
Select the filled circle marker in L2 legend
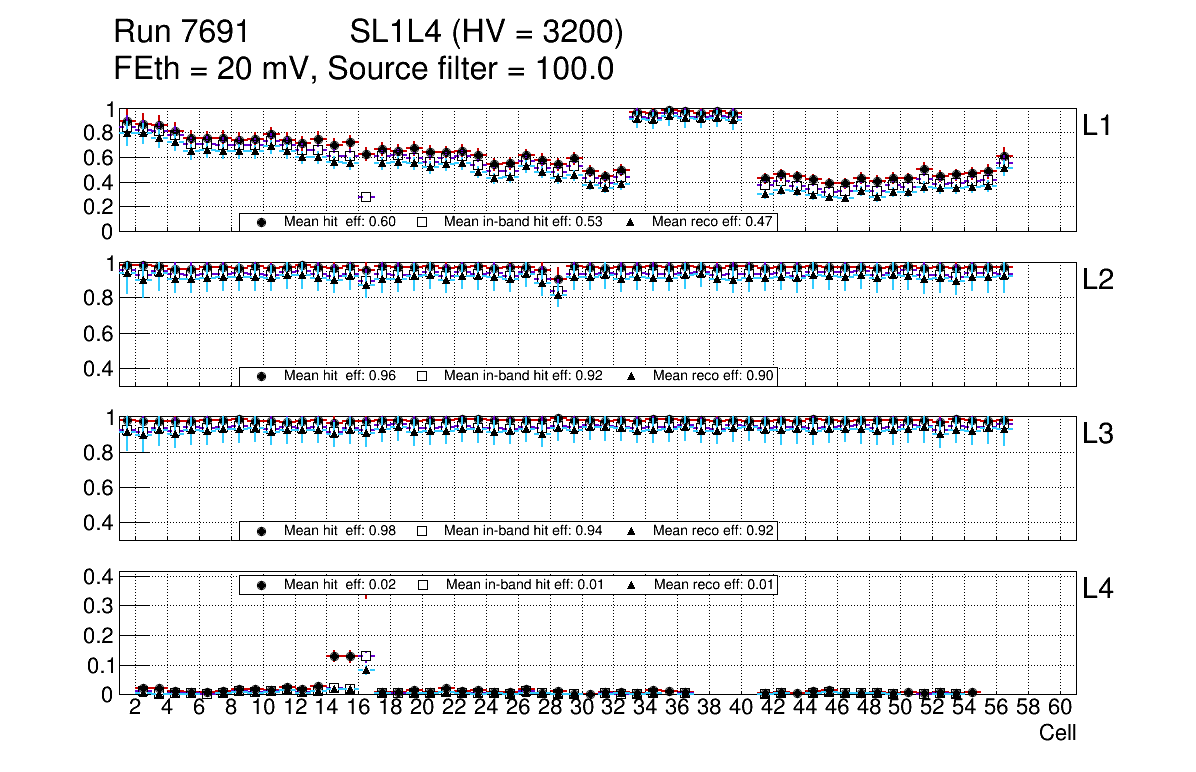[262, 376]
